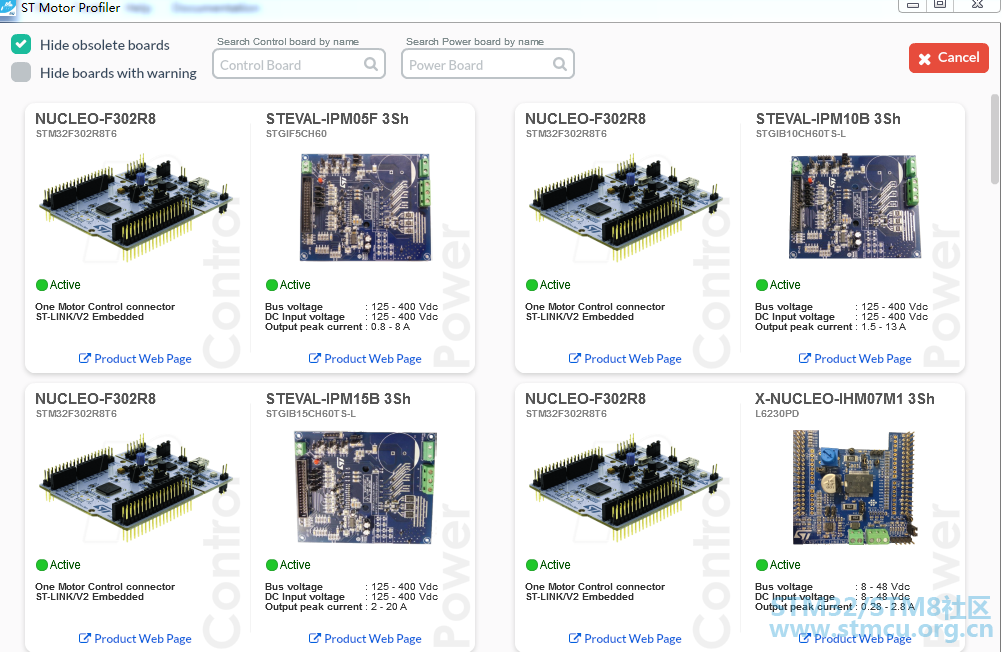
Task: Click STGIF5CH60 part number text
Action: (x=297, y=134)
